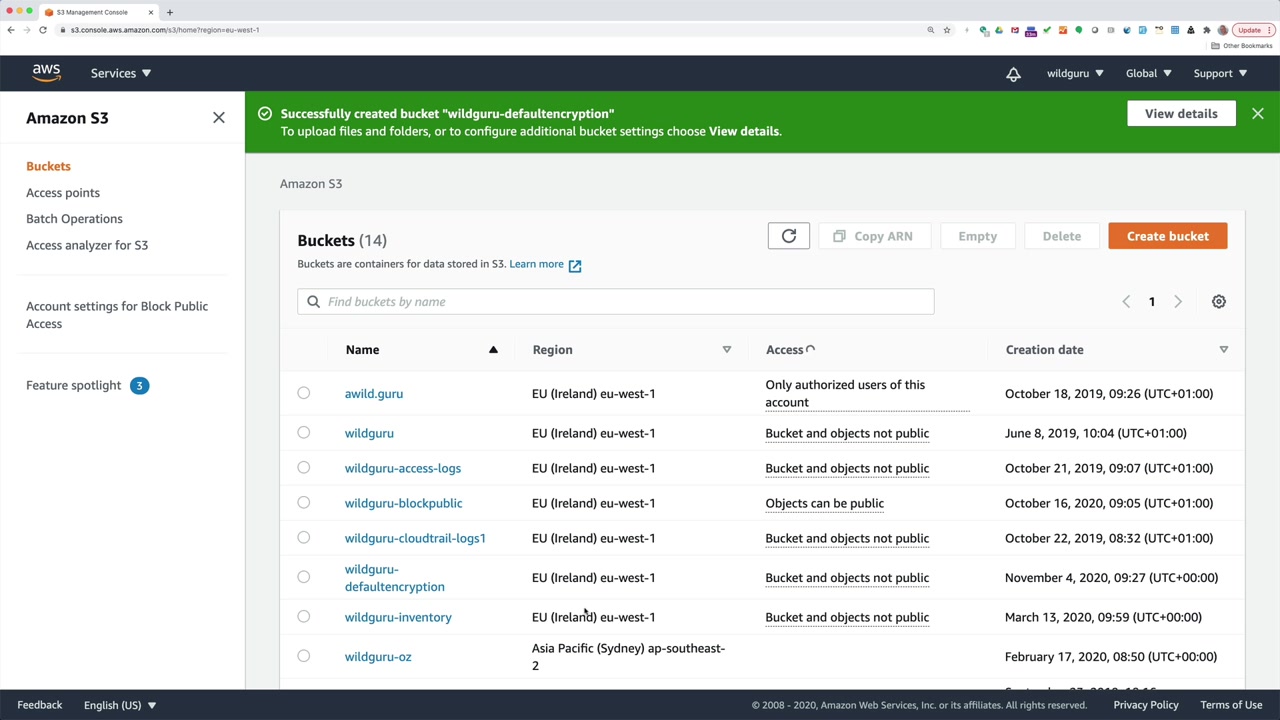Go to the next bucket page arrow
The image size is (1280, 720).
point(1177,302)
